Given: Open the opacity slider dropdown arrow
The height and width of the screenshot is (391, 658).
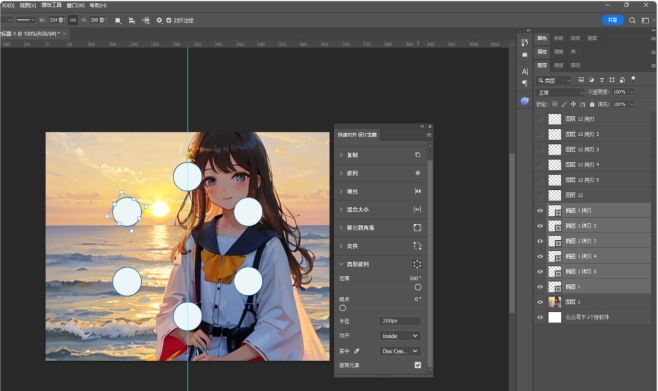Looking at the screenshot, I should click(632, 92).
